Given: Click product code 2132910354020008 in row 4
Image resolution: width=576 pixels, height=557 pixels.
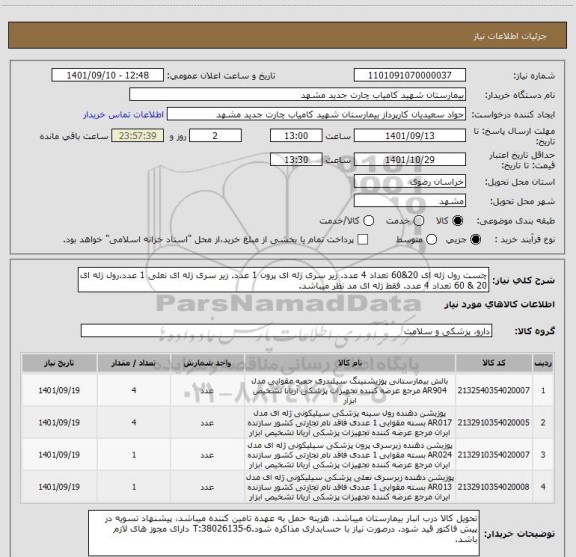Looking at the screenshot, I should tap(493, 487).
